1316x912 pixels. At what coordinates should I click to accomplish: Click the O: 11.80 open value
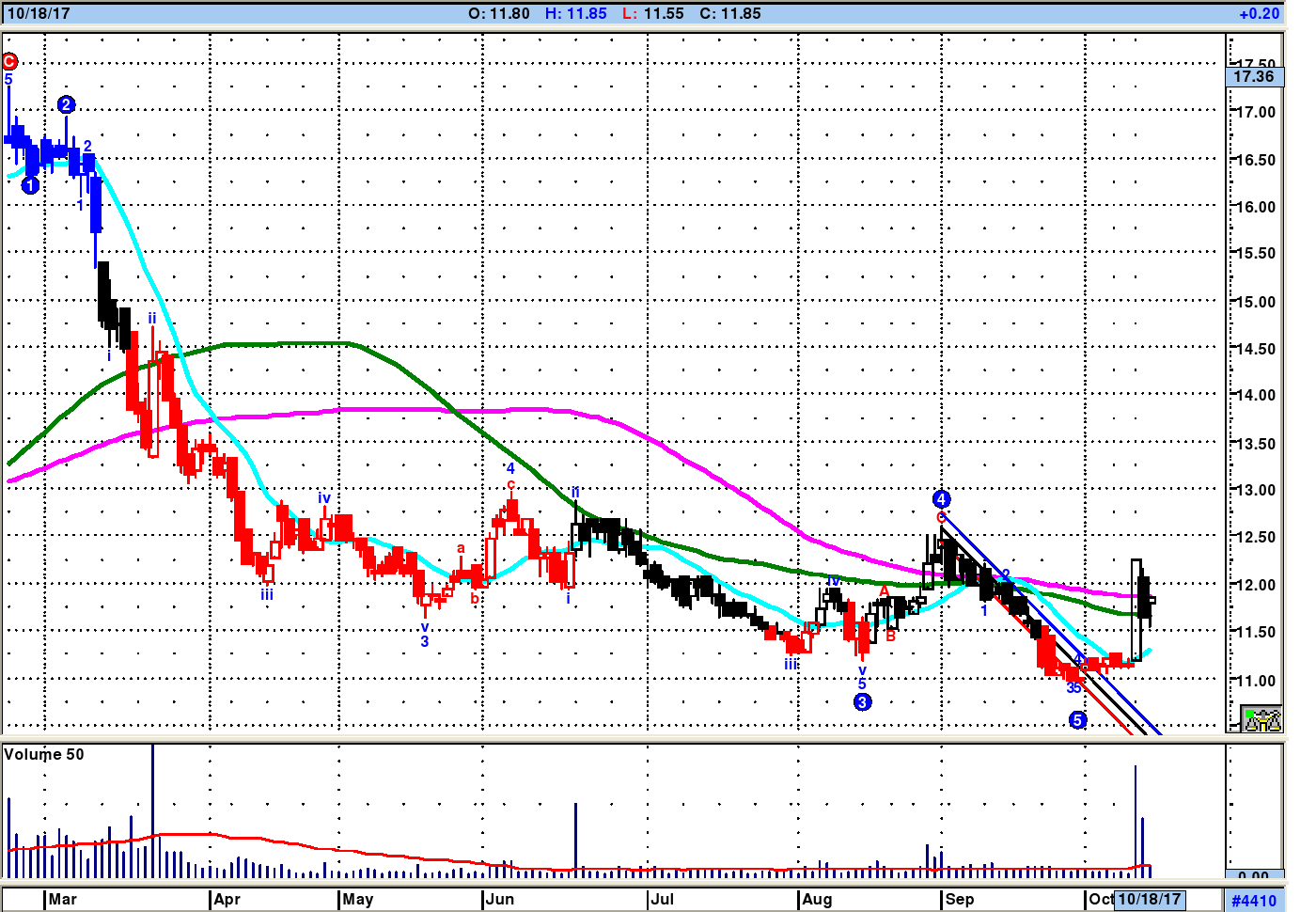[x=499, y=13]
